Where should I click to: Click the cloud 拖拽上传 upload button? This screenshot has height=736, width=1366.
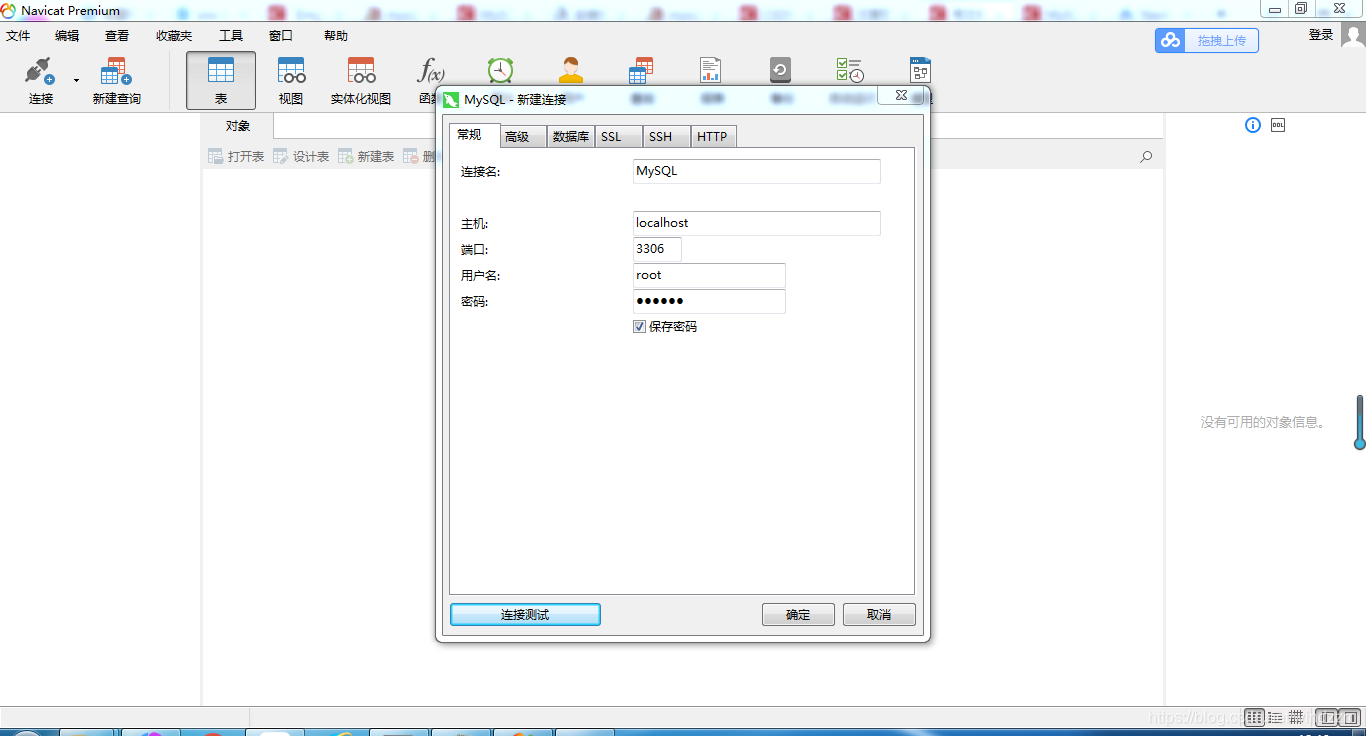coord(1207,40)
